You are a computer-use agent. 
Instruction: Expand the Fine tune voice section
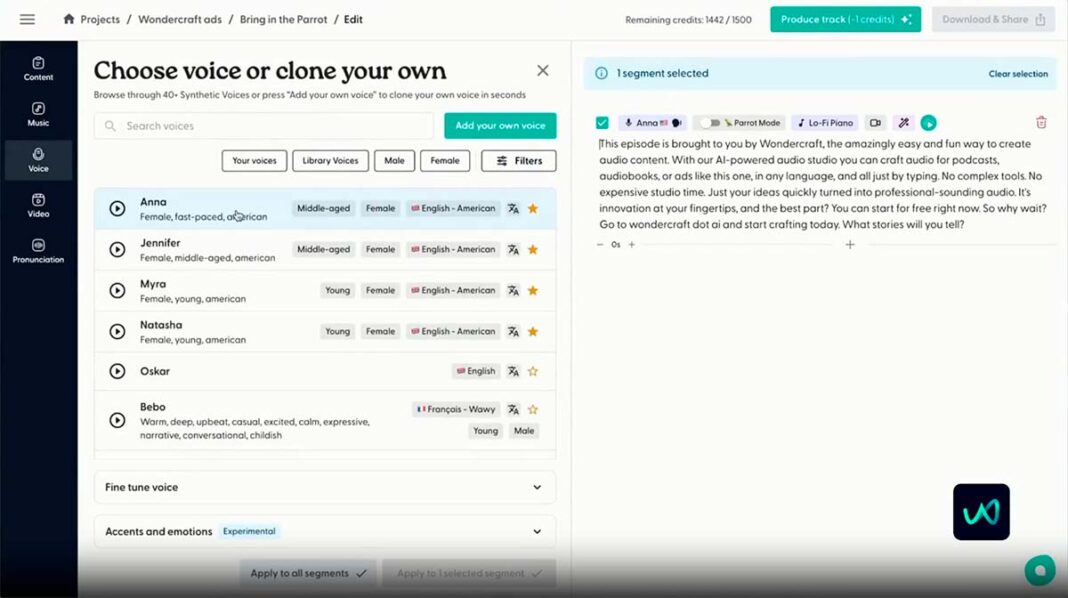(x=324, y=487)
